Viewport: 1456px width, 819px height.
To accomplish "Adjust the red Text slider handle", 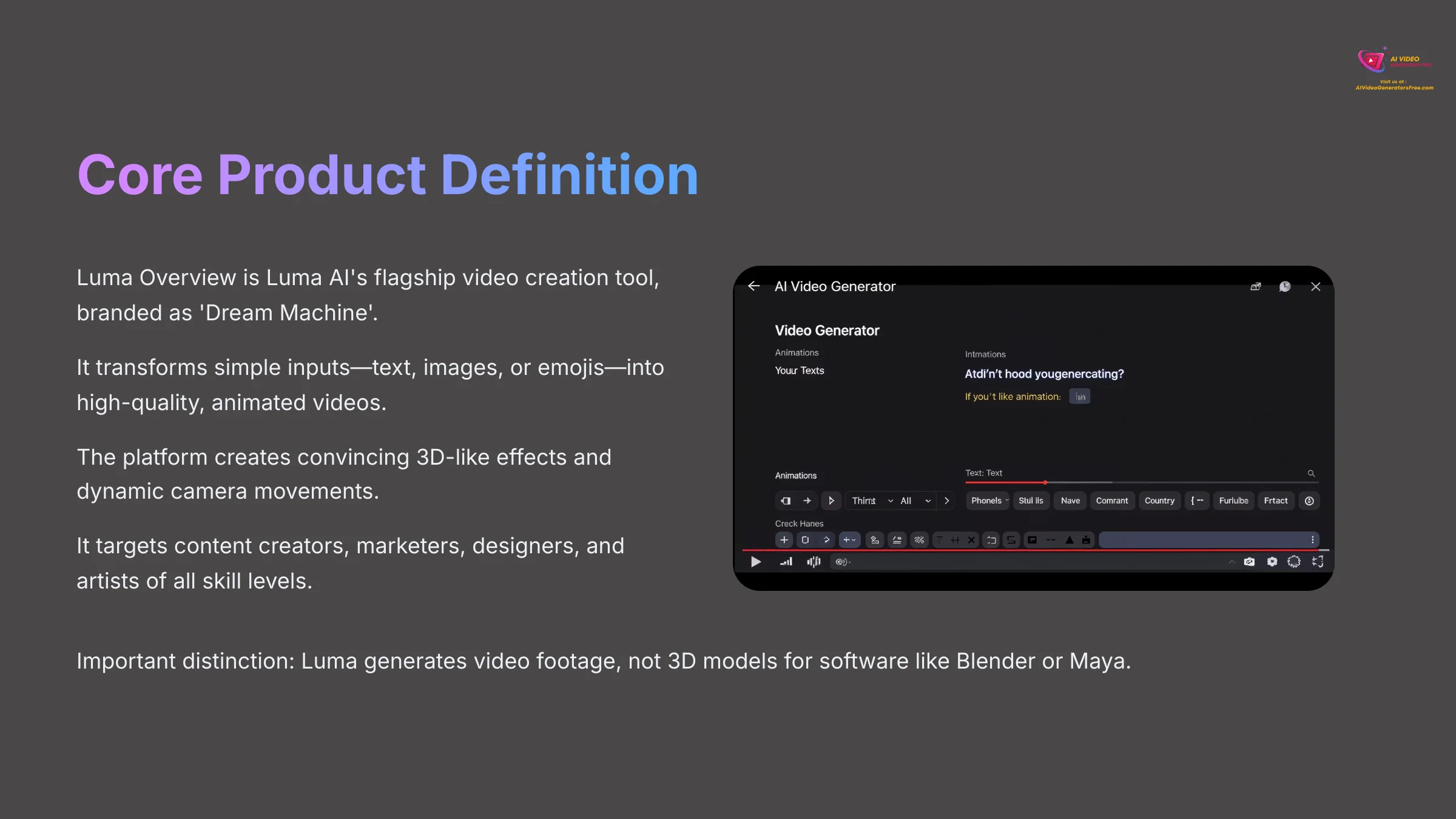I will tap(1045, 482).
